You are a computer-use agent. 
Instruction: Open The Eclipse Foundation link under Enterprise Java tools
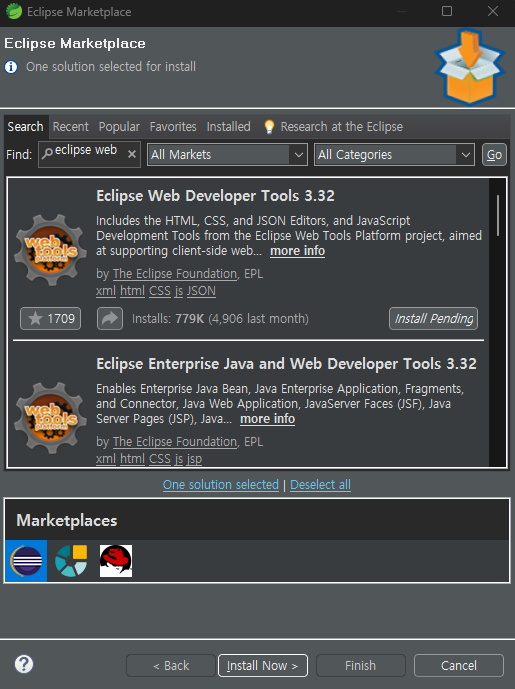175,441
